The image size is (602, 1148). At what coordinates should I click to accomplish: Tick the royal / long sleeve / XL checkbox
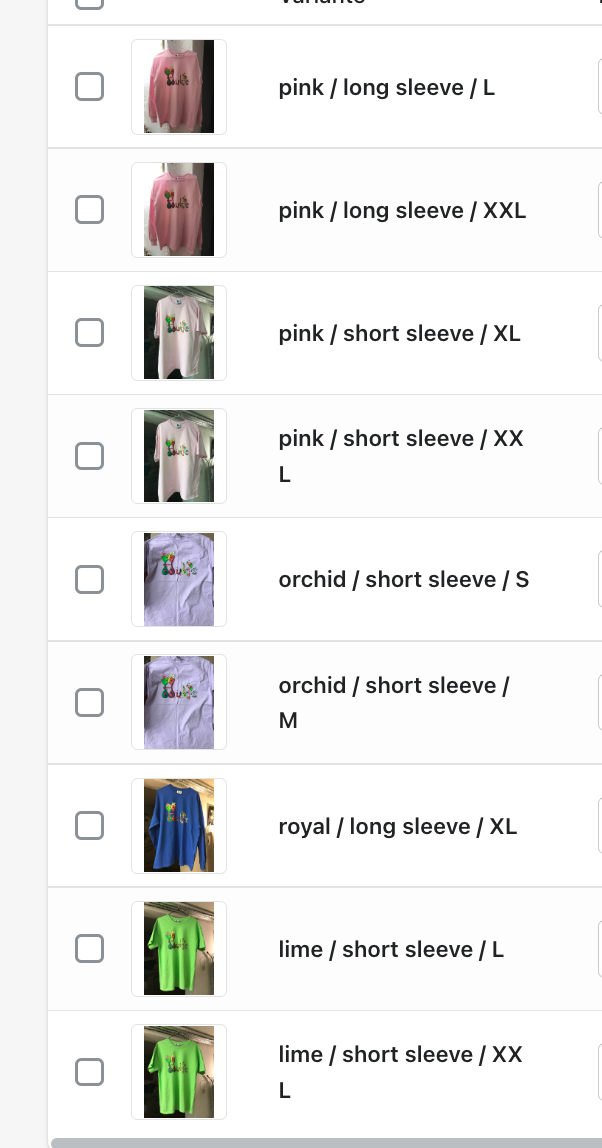90,826
